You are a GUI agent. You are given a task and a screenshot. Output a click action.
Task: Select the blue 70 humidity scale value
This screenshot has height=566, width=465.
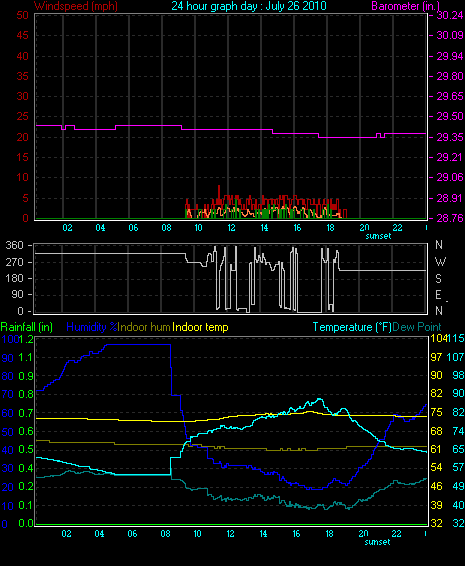[8, 394]
